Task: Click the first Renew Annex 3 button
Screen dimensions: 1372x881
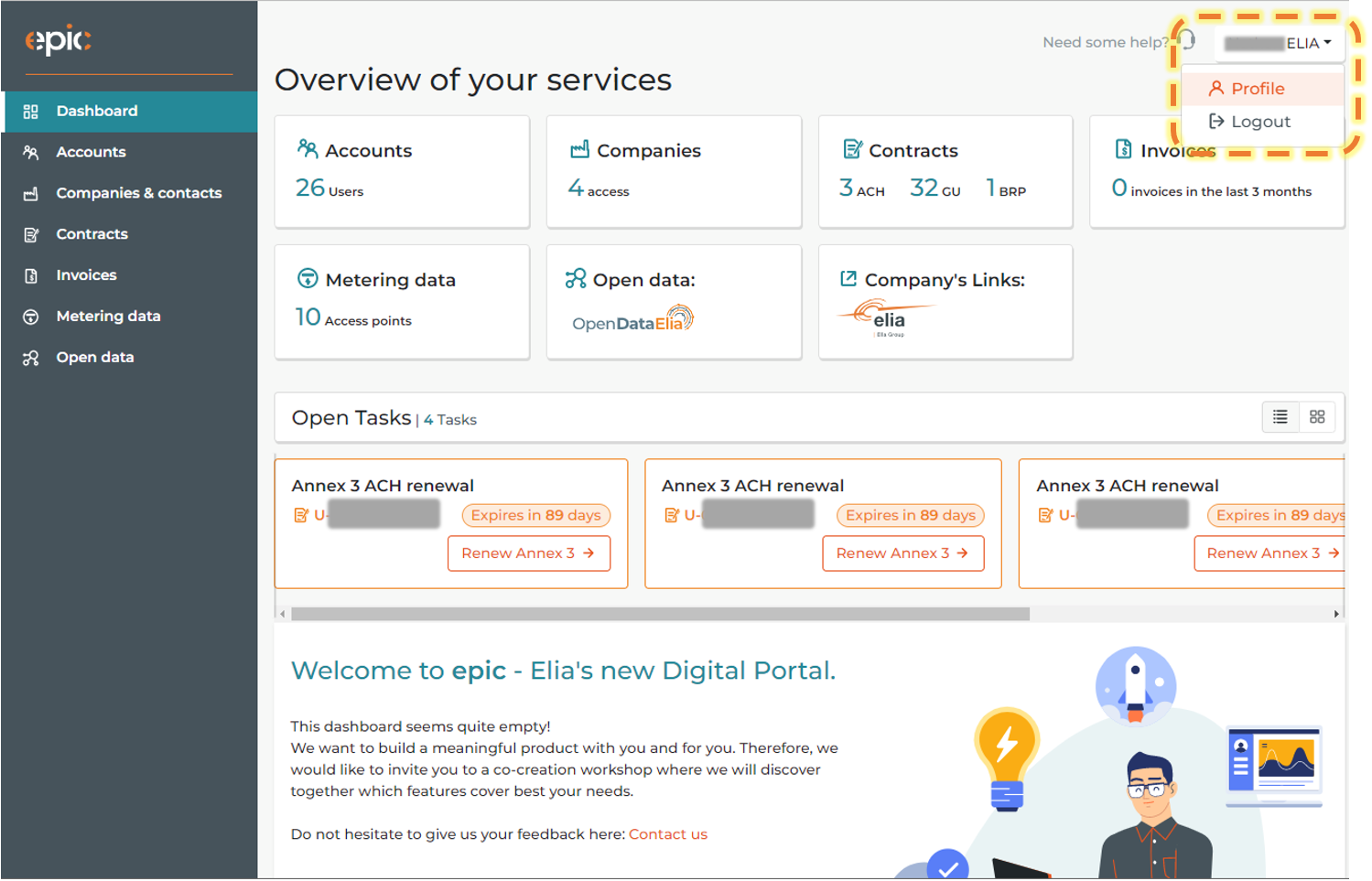Action: [528, 553]
